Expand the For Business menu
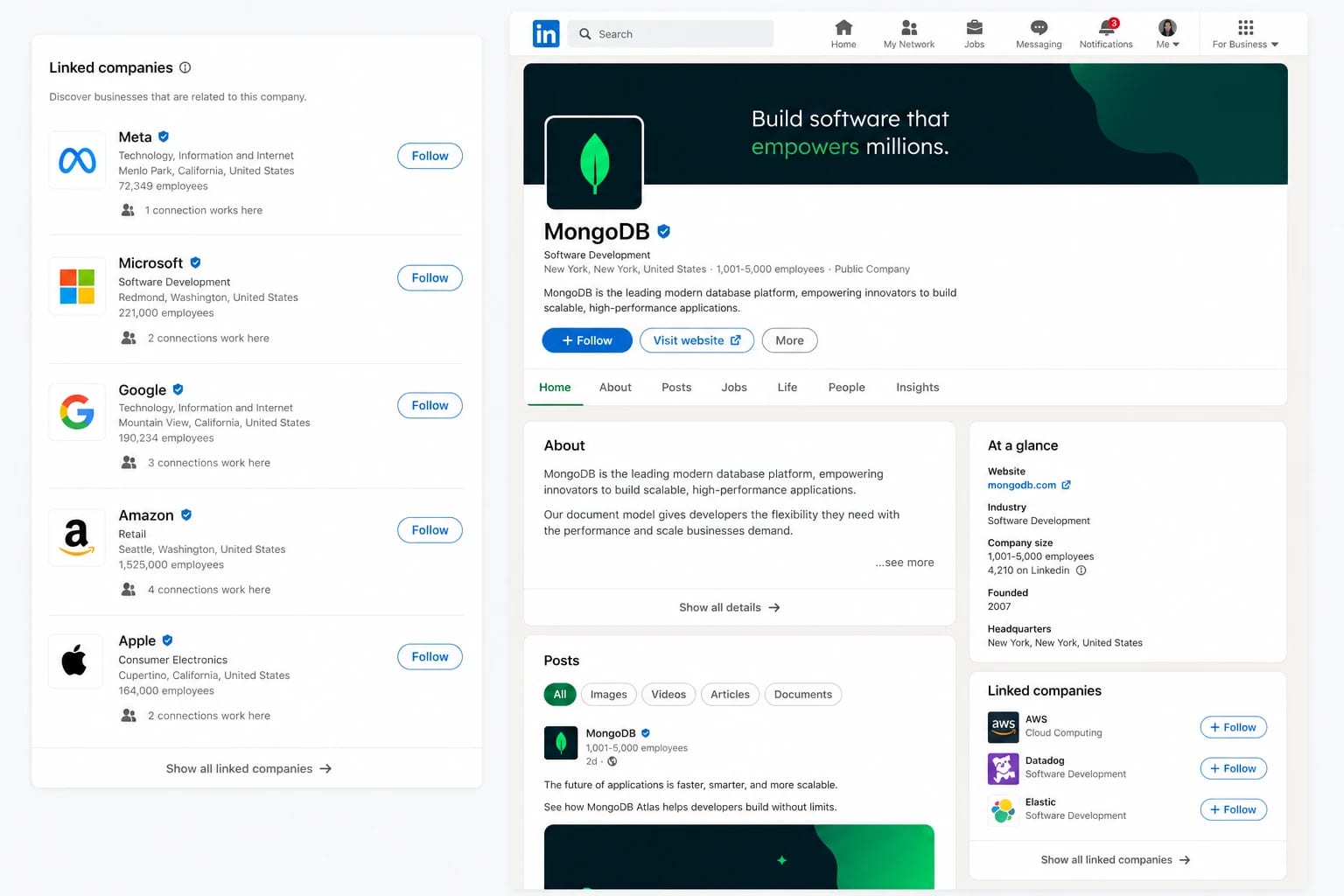 1245,34
